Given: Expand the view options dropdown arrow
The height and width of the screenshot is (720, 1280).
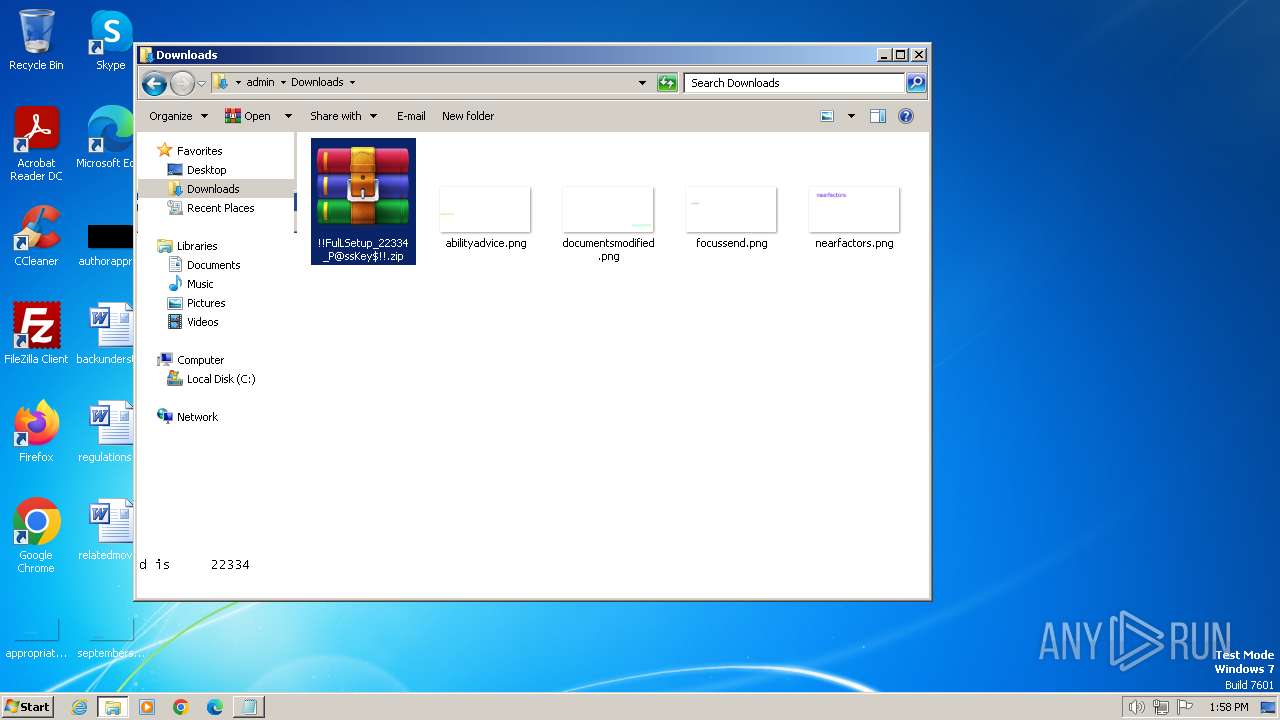Looking at the screenshot, I should point(851,116).
